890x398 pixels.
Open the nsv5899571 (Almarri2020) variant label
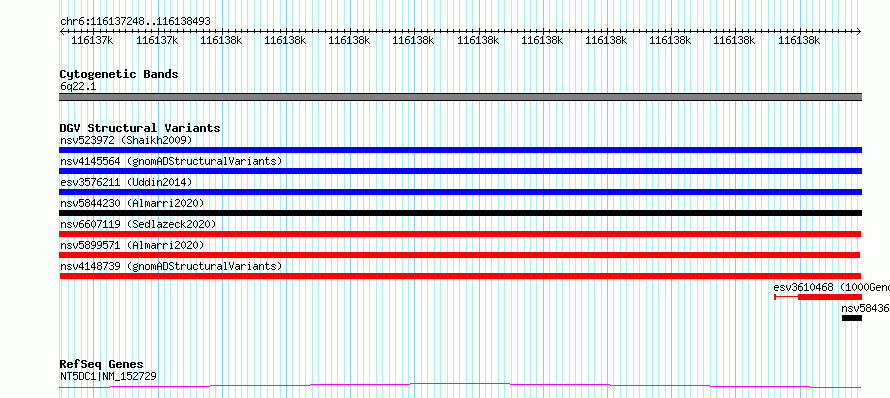(132, 245)
